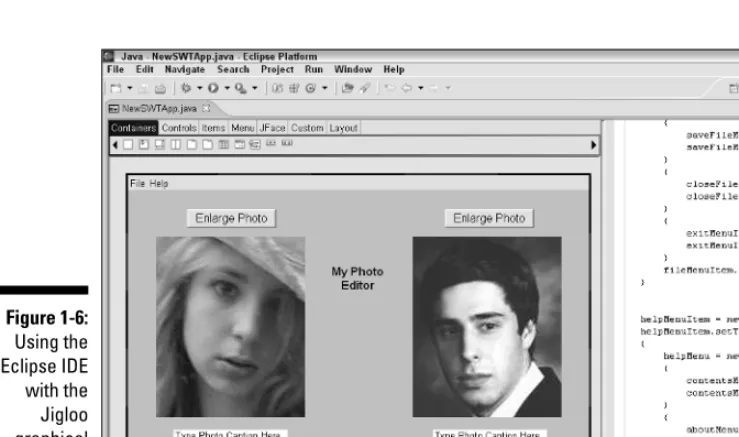Image resolution: width=739 pixels, height=437 pixels.
Task: Open the Window menu
Action: pos(353,70)
